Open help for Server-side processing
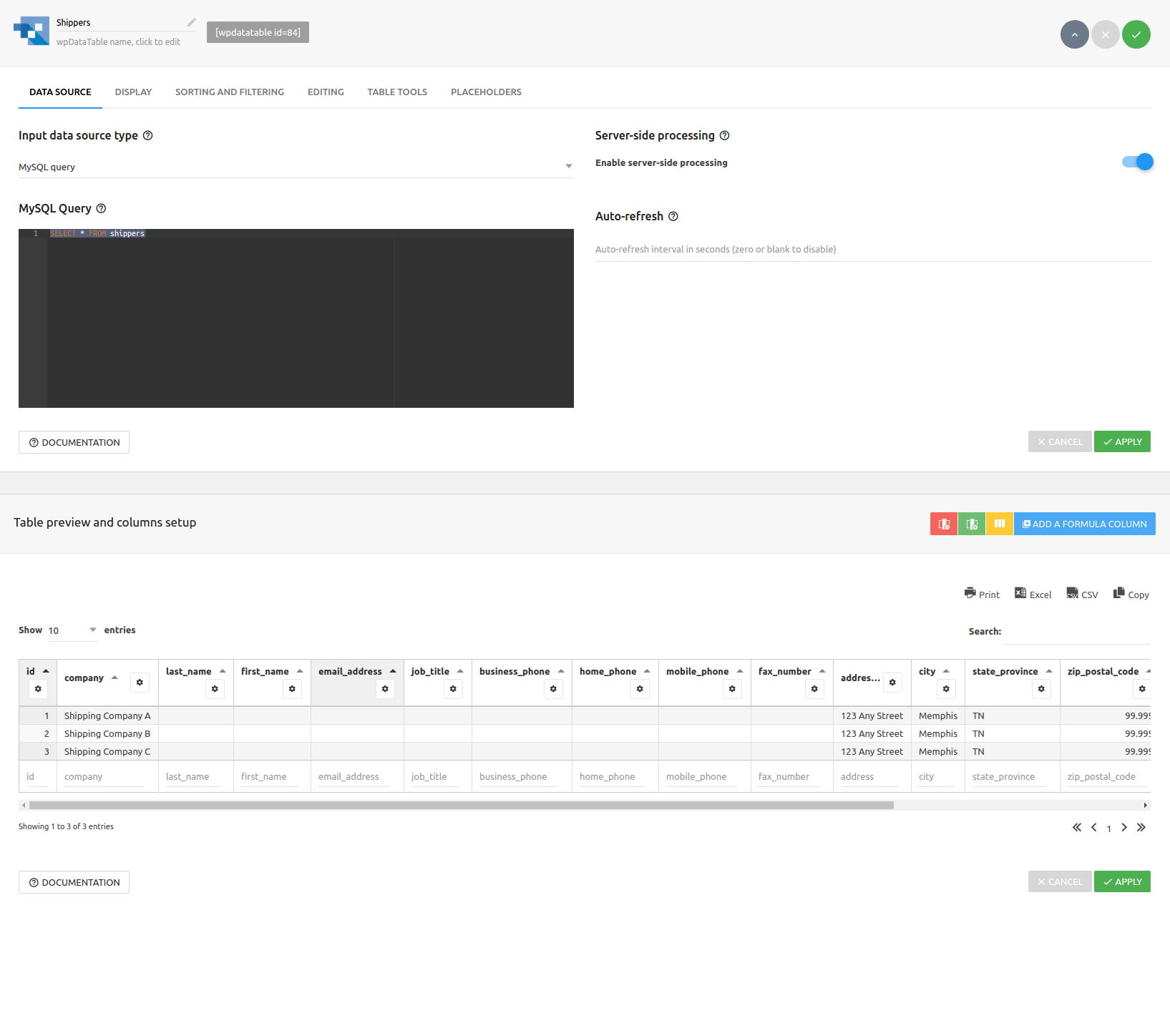The width and height of the screenshot is (1170, 1036). [724, 135]
